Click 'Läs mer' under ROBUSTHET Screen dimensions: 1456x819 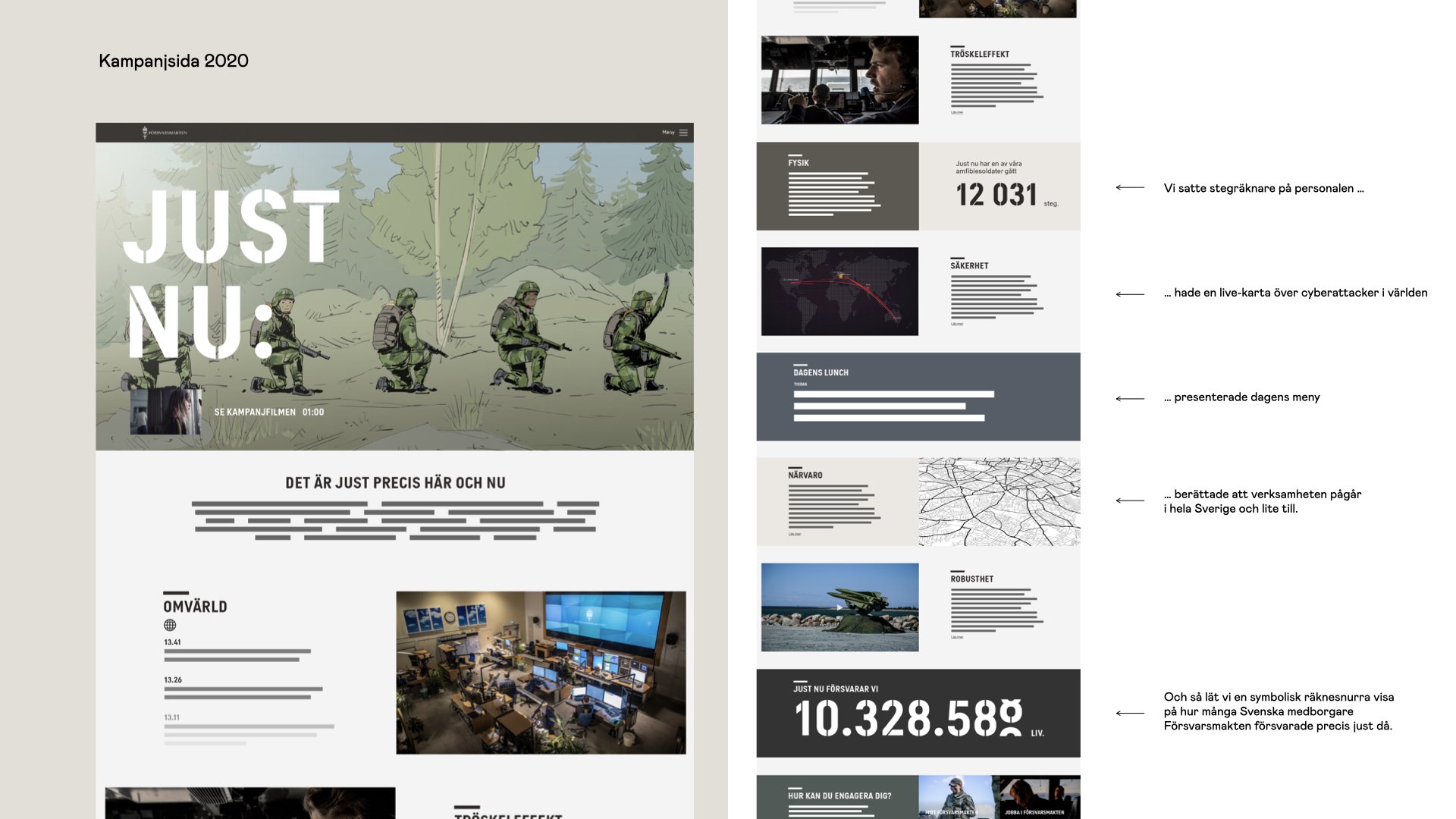[x=957, y=637]
